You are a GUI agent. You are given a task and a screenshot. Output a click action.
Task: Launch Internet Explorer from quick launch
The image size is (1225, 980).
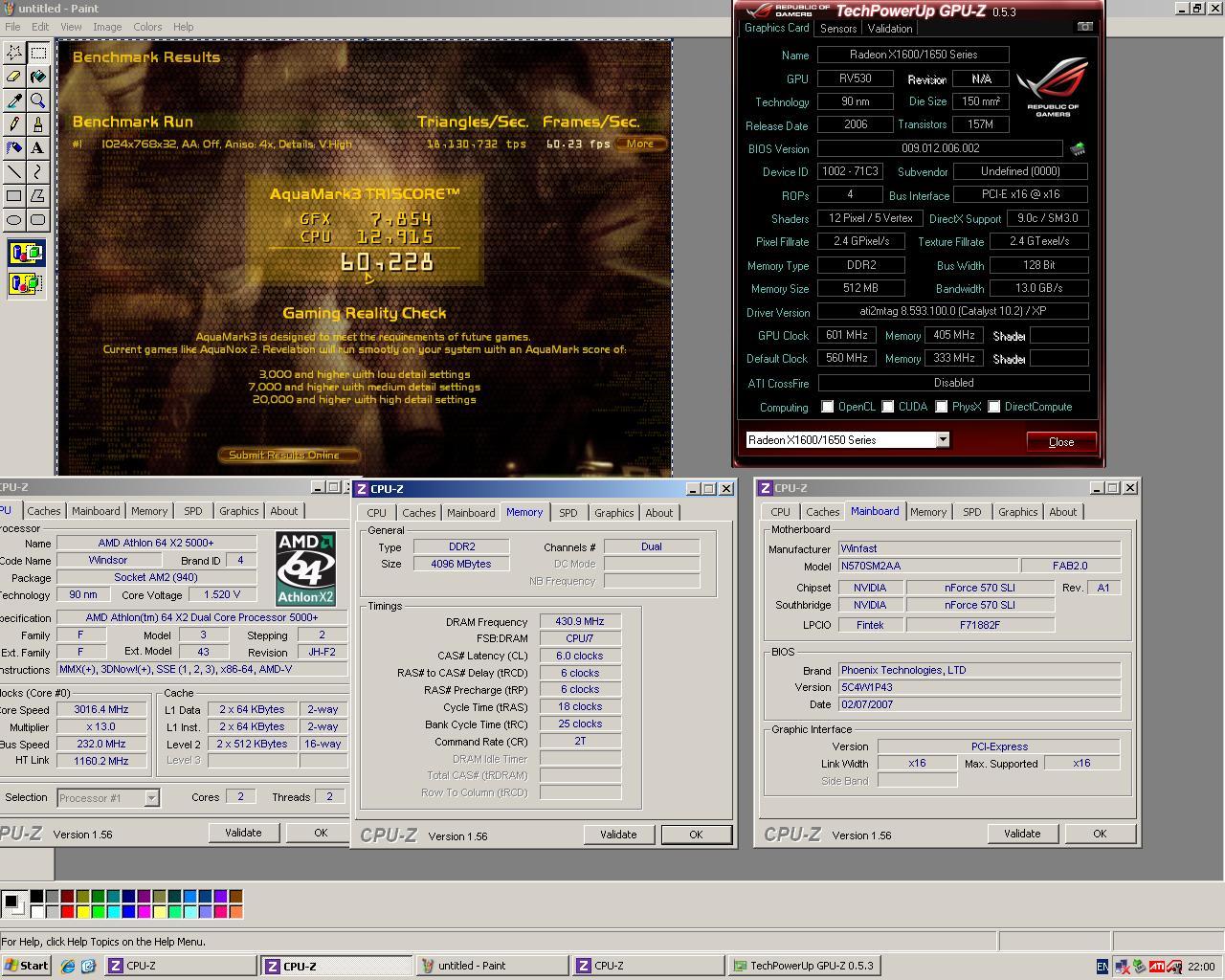pyautogui.click(x=68, y=967)
